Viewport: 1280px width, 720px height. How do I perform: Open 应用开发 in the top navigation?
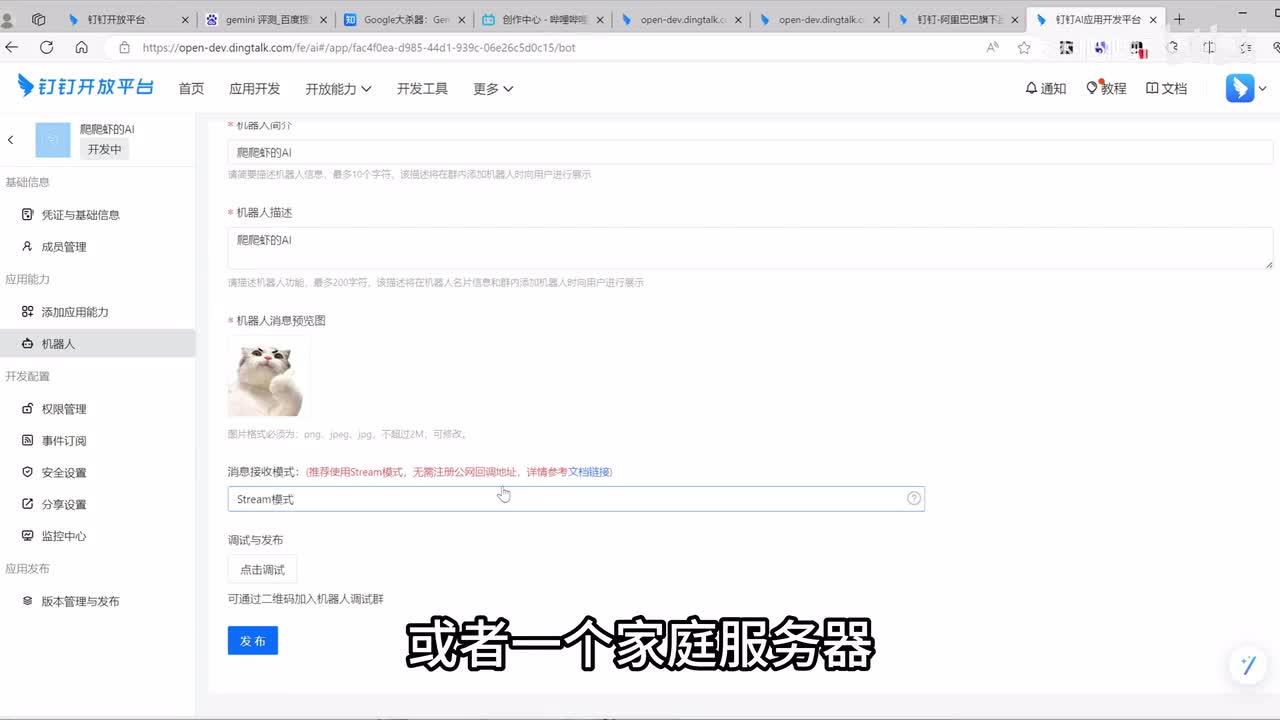point(254,89)
